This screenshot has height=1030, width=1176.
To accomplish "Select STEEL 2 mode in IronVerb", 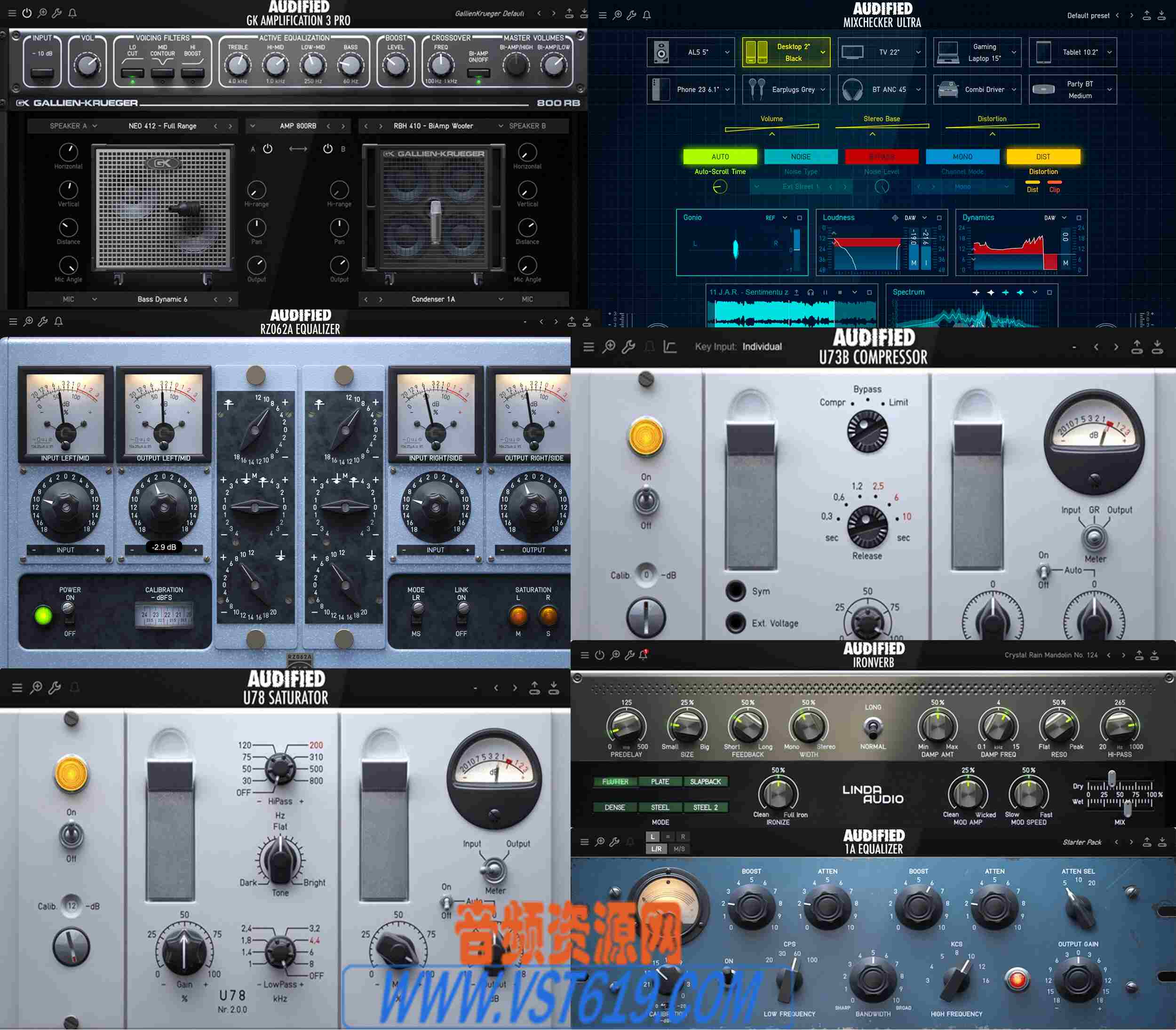I will coord(705,807).
